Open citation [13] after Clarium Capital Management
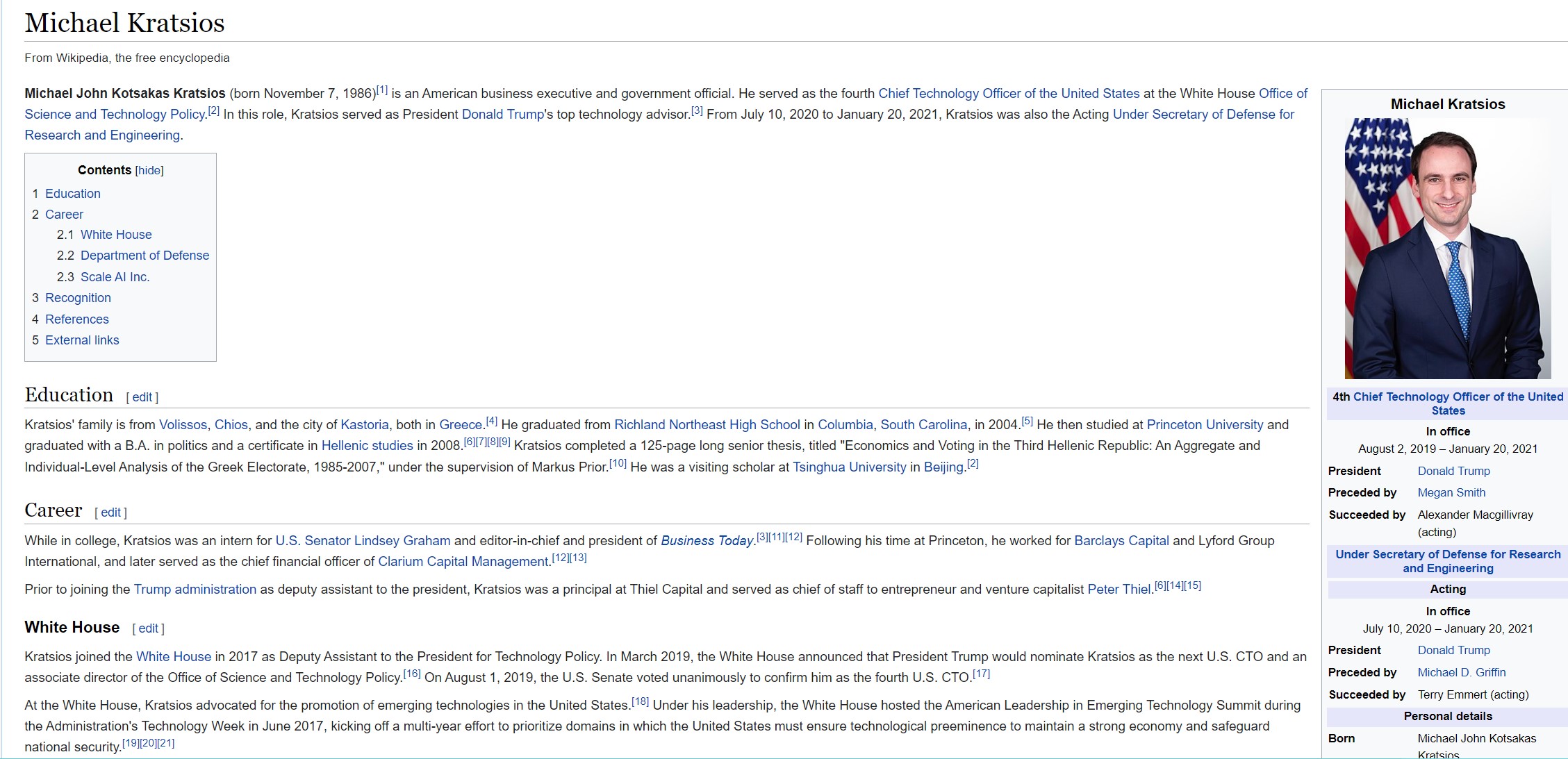 click(578, 558)
